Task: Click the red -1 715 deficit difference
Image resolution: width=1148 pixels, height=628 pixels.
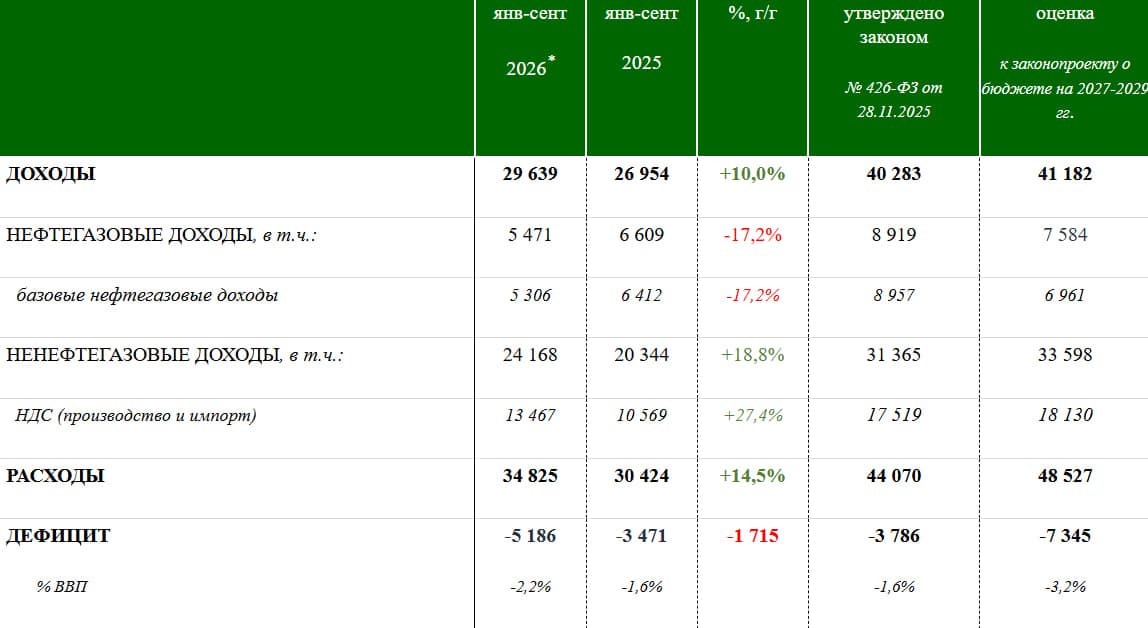Action: (753, 536)
